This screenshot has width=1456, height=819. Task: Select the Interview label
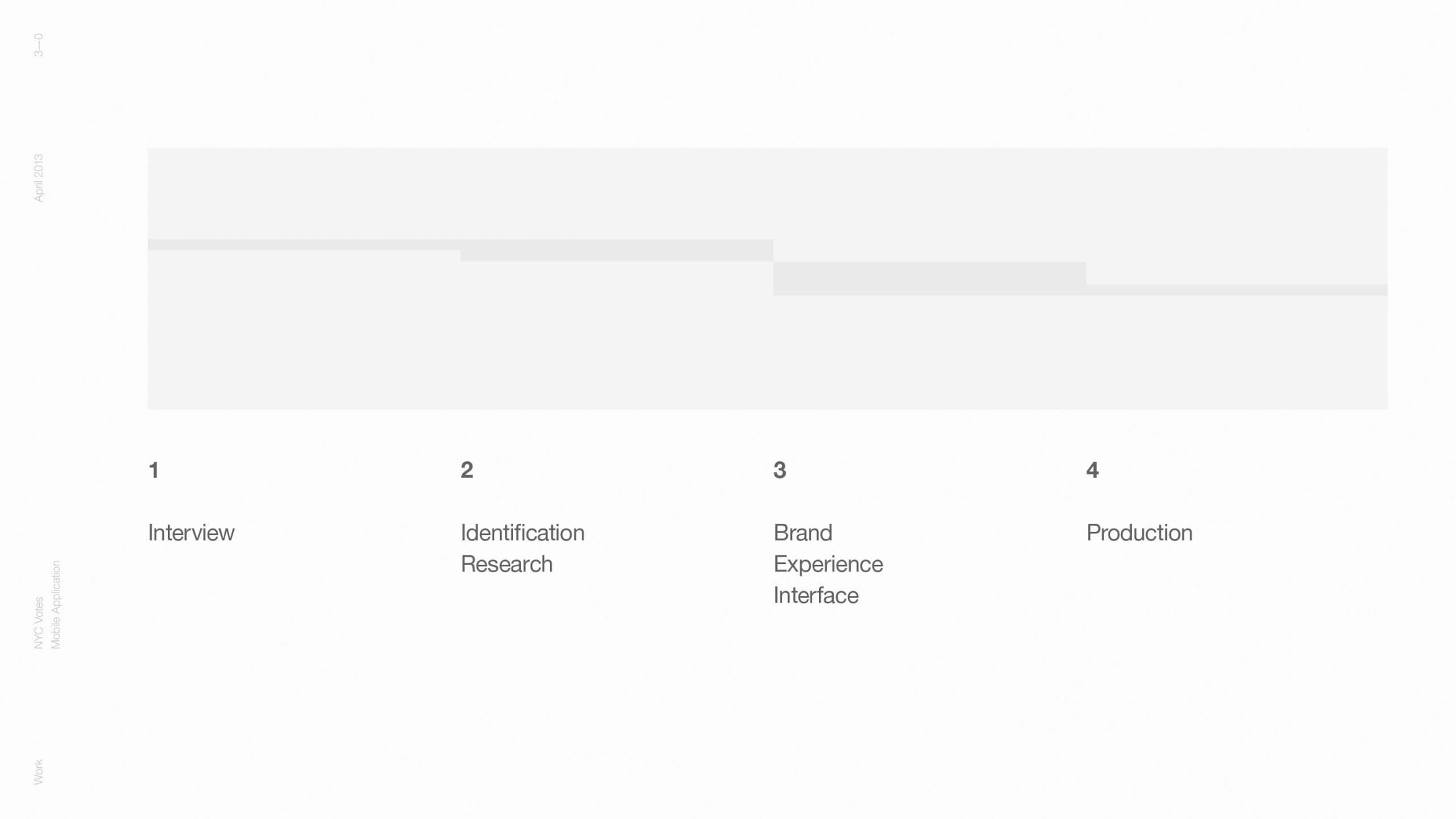tap(191, 533)
